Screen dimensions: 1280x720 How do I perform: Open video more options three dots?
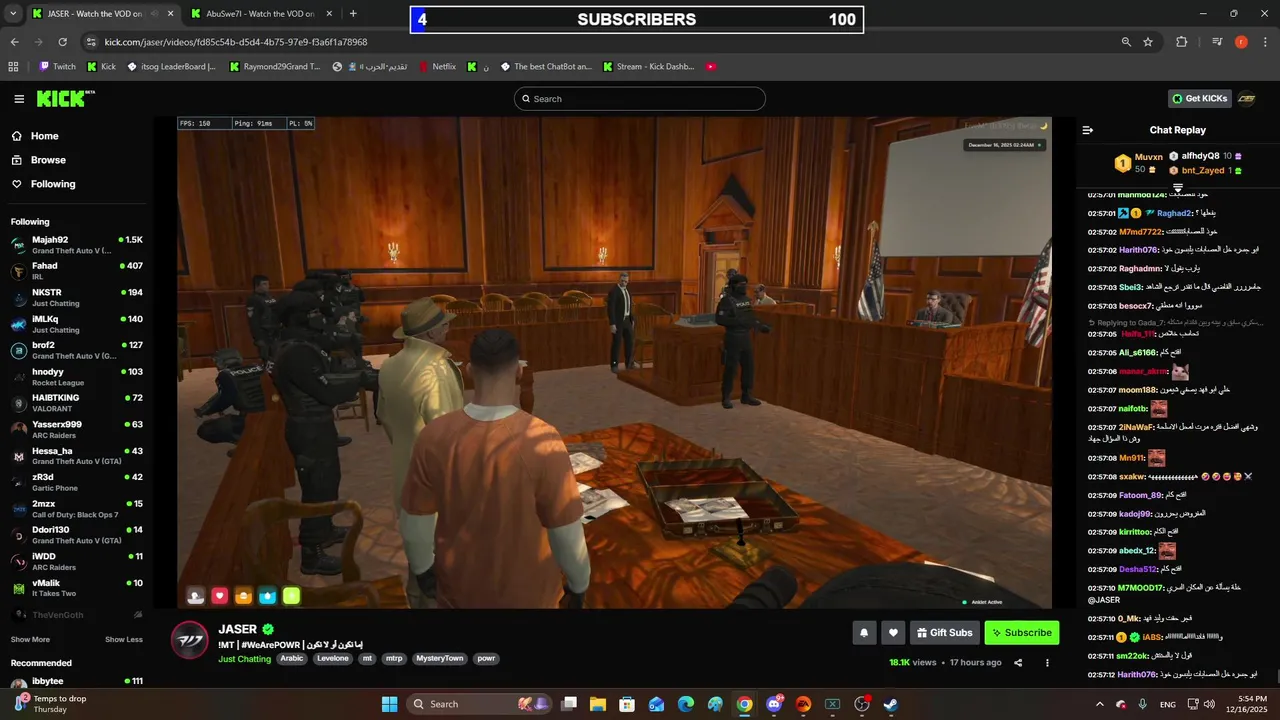(1047, 662)
